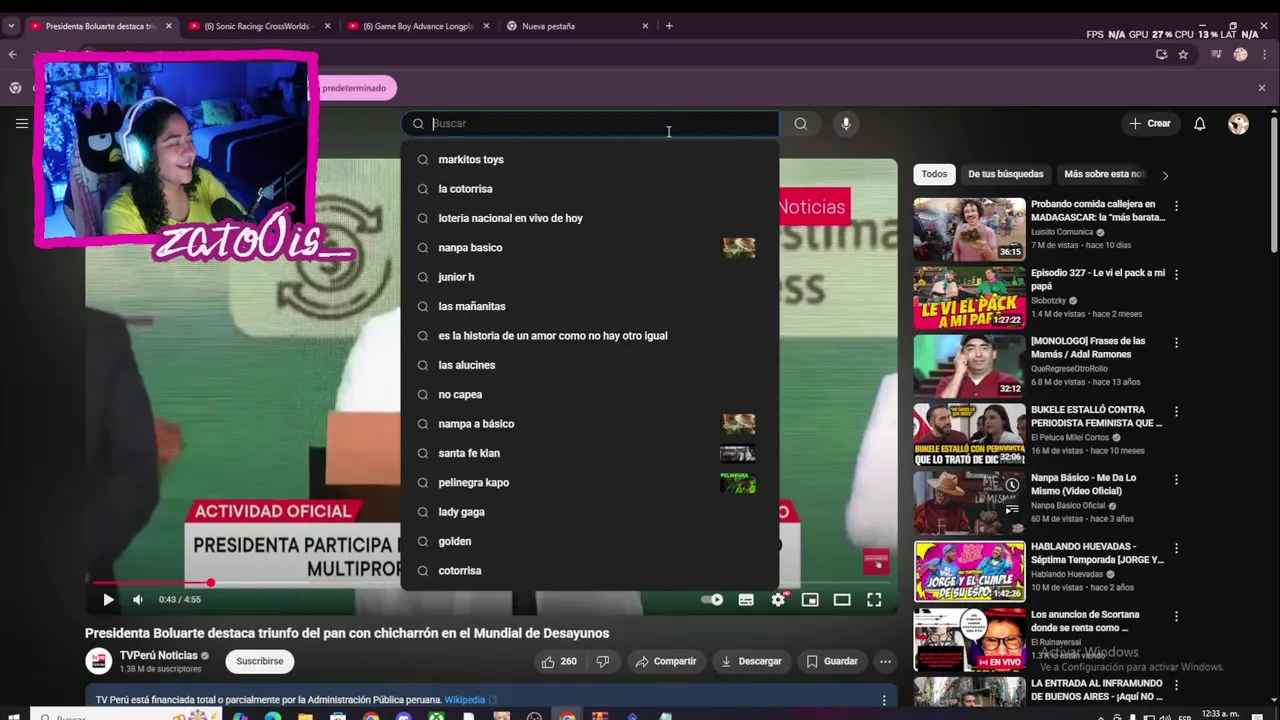This screenshot has height=720, width=1280.
Task: Dislike the video
Action: click(602, 661)
